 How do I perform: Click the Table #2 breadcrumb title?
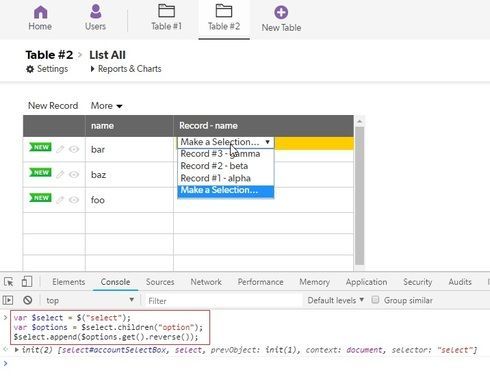coord(49,55)
